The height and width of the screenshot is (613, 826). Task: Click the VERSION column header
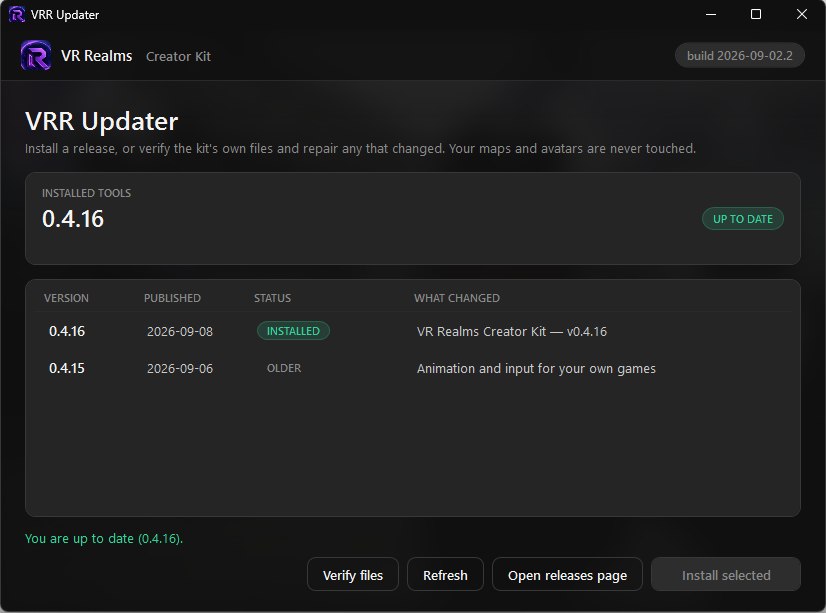(66, 298)
